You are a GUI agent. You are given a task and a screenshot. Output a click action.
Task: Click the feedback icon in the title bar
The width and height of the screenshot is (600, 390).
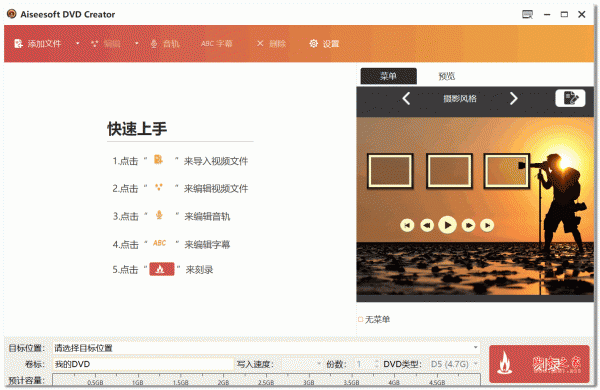(527, 15)
